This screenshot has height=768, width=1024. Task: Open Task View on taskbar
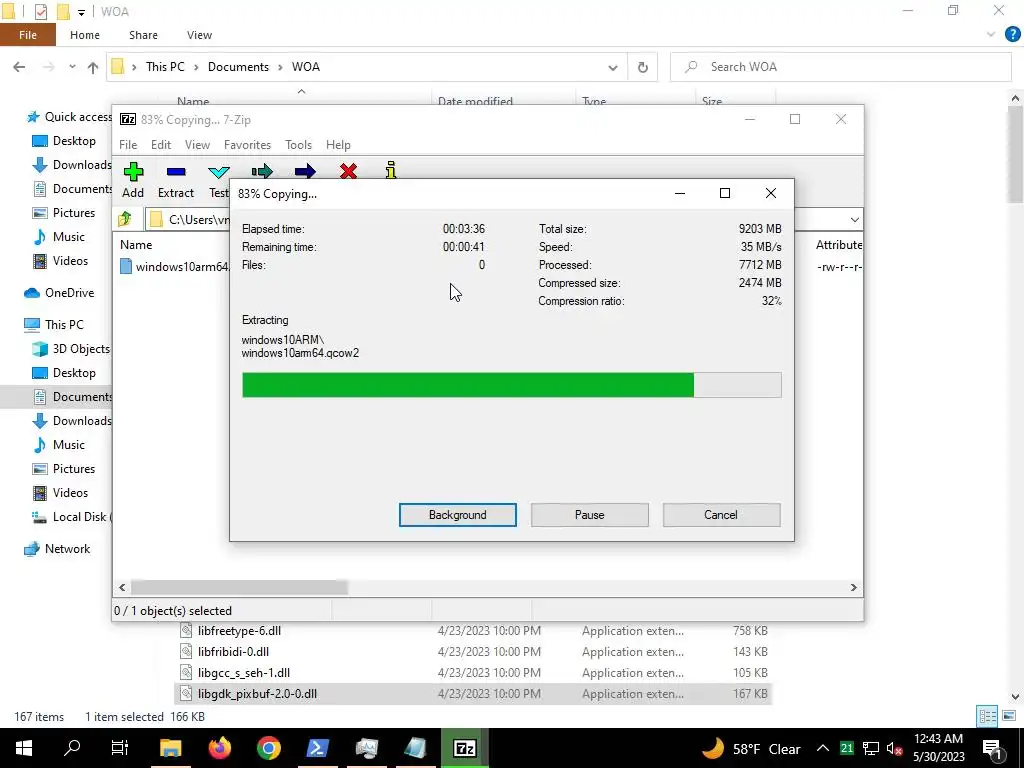[120, 748]
